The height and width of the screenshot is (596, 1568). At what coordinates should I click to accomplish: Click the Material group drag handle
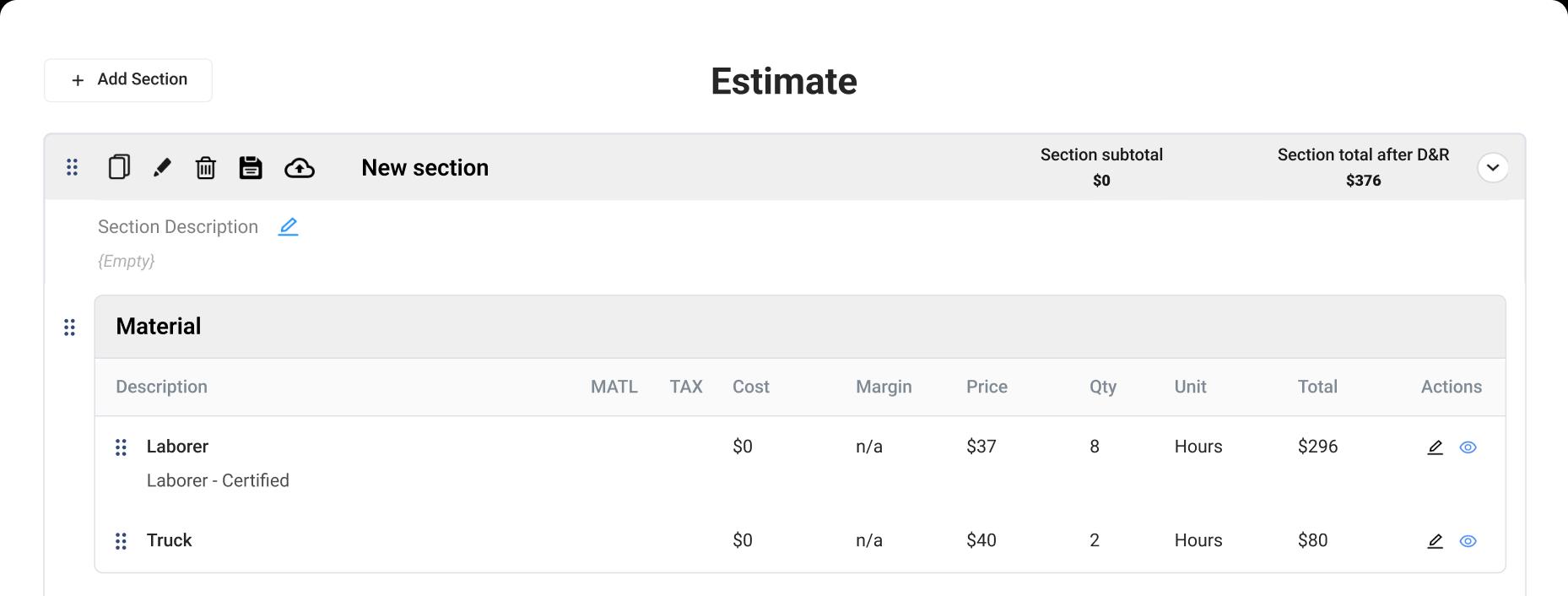(x=69, y=327)
